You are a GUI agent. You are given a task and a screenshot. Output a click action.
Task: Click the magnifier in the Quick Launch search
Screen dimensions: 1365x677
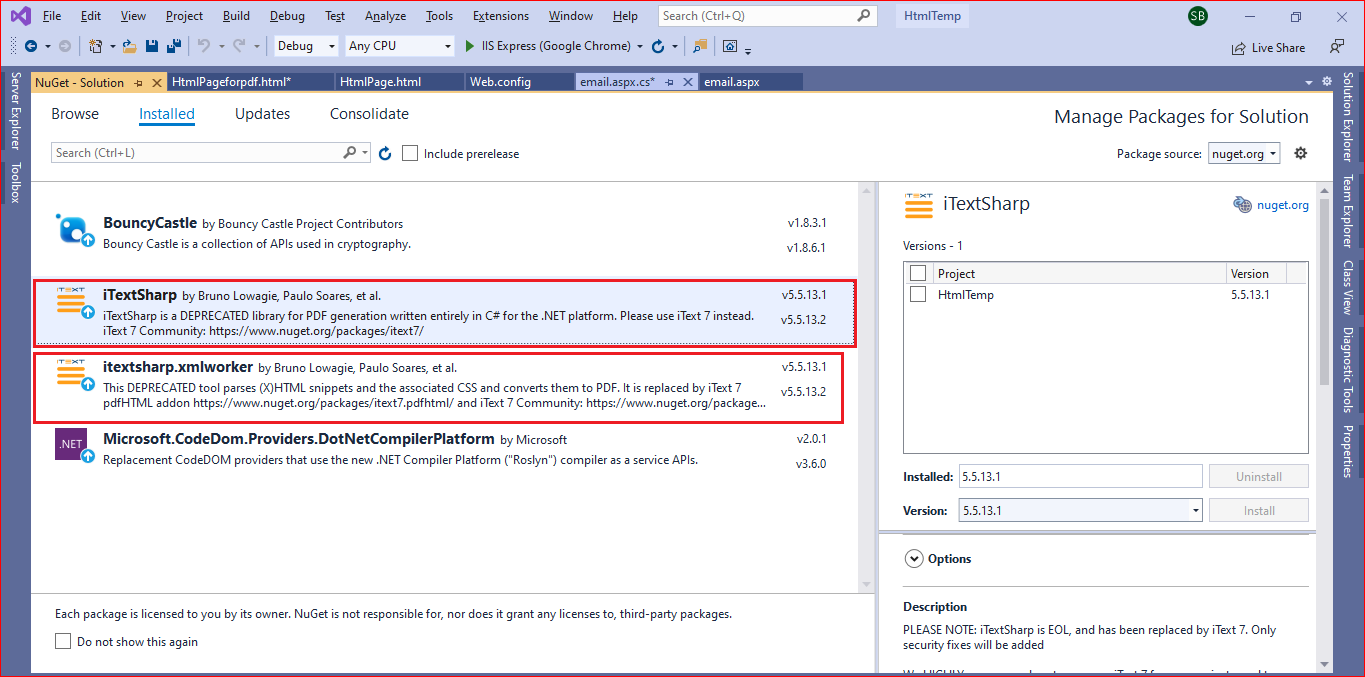(x=864, y=16)
